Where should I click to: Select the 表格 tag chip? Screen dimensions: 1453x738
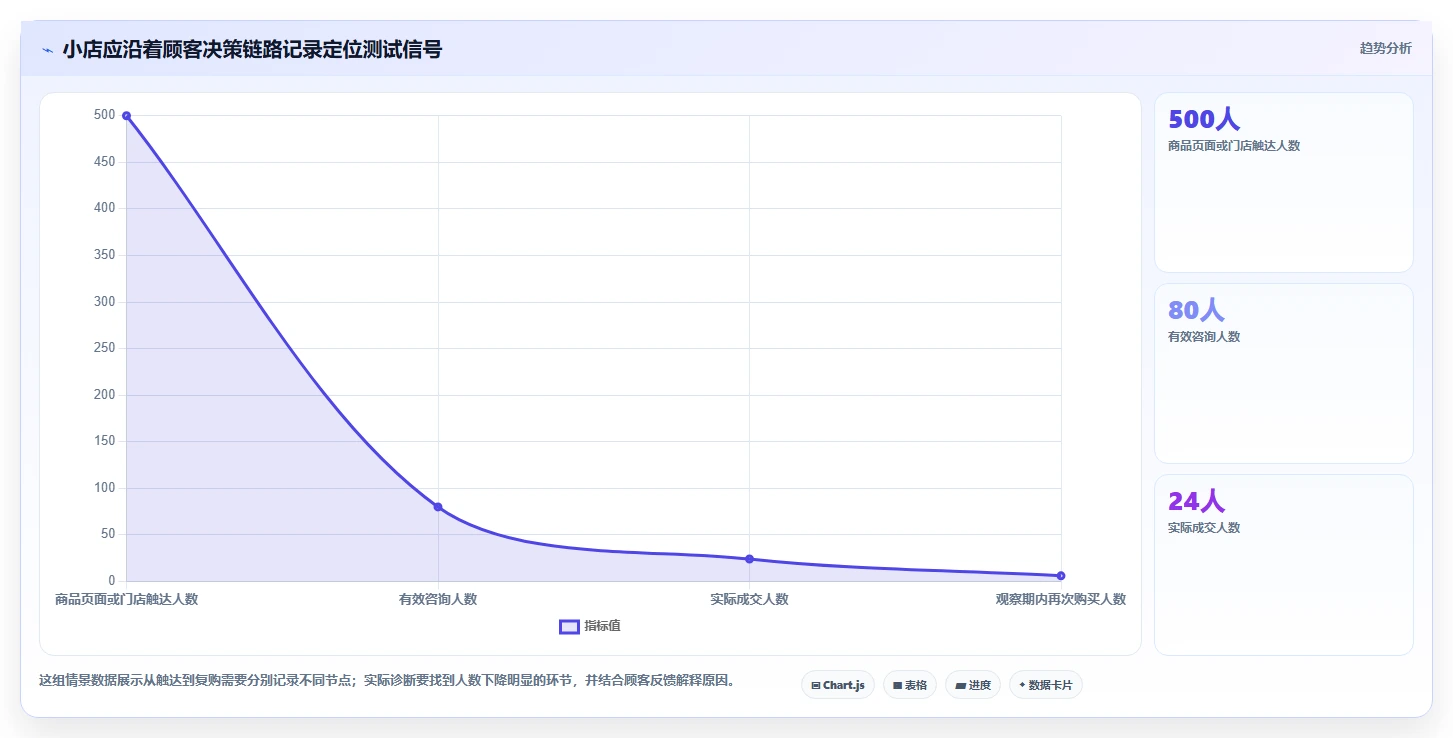(910, 685)
